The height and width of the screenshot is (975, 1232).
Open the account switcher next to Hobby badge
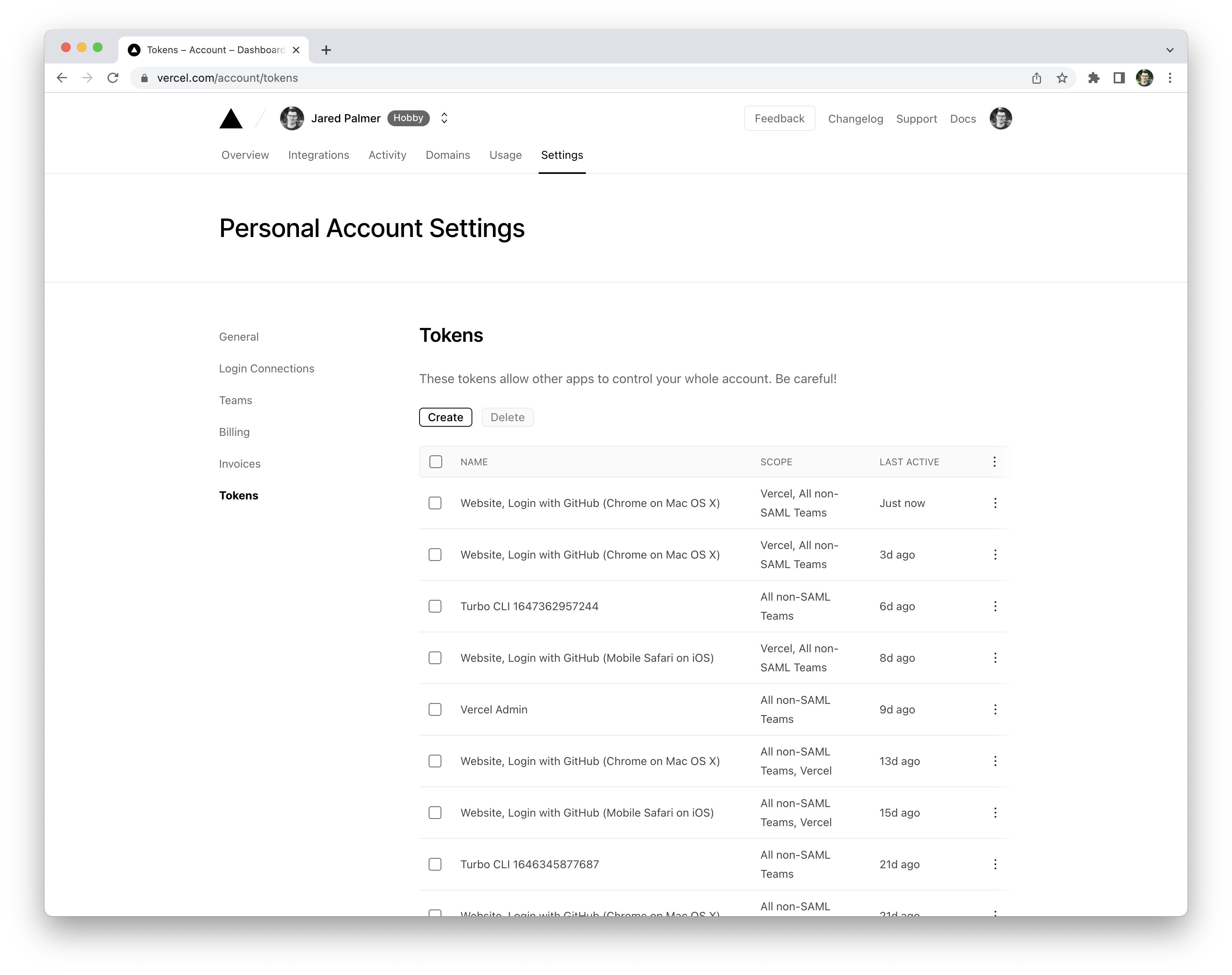click(444, 118)
